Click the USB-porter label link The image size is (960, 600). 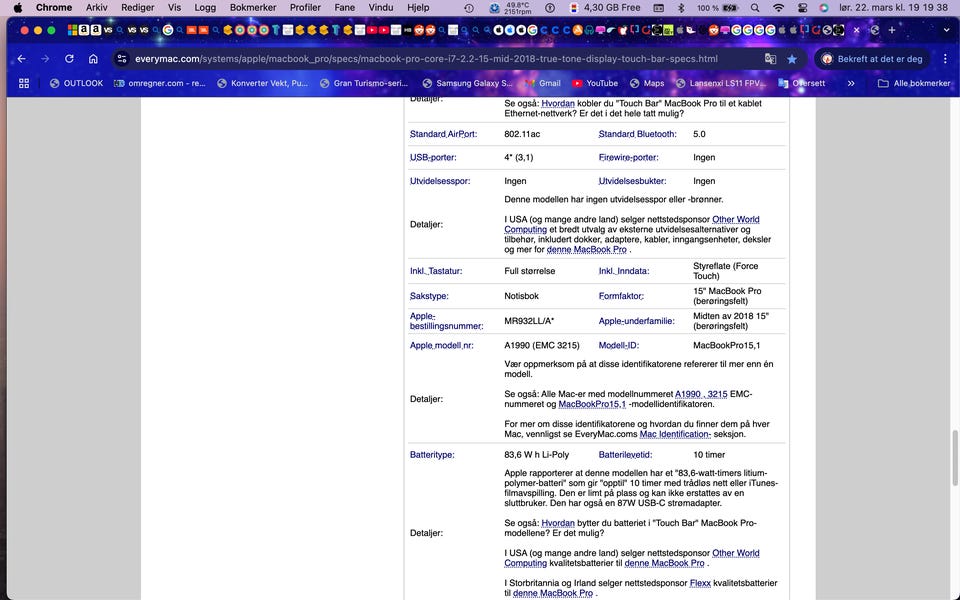pos(433,157)
